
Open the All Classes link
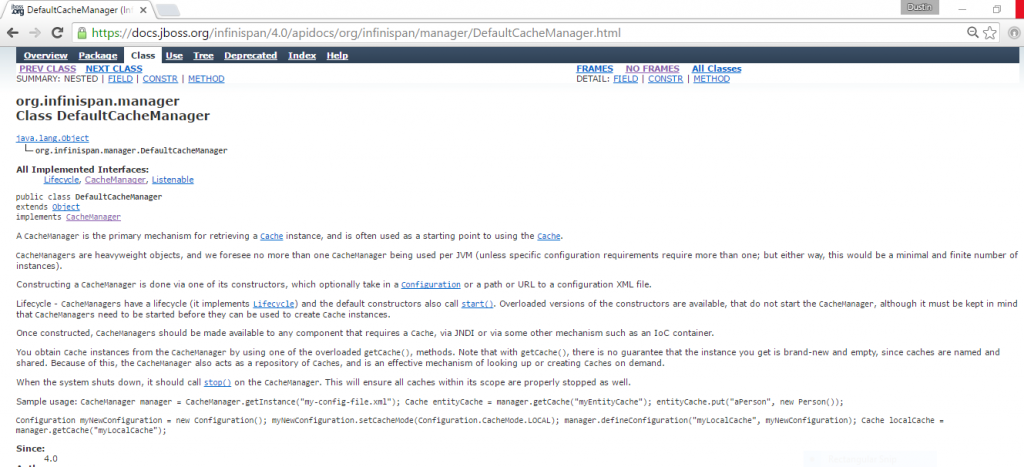tap(716, 69)
